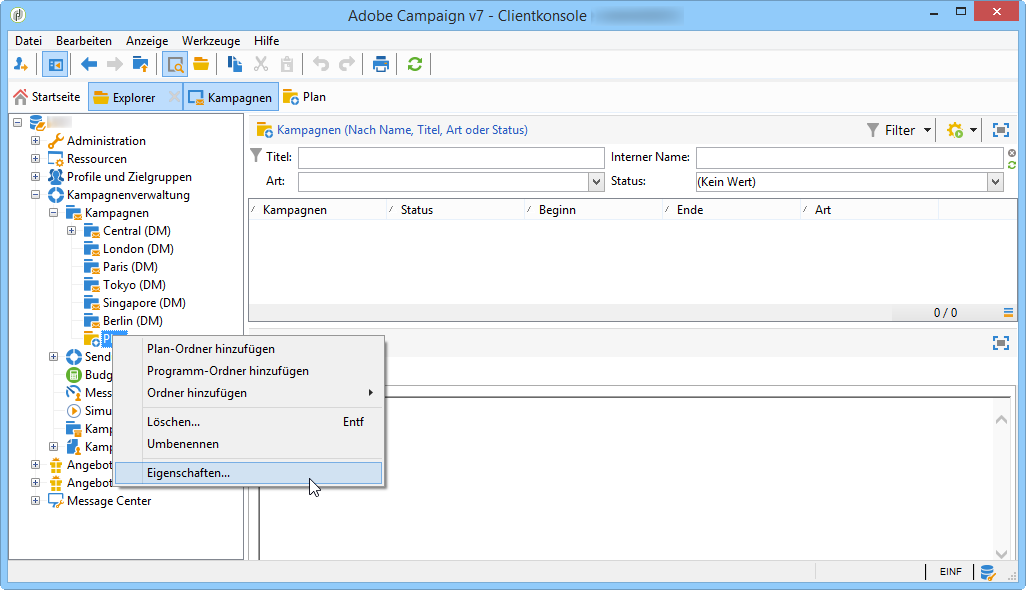Image resolution: width=1028 pixels, height=594 pixels.
Task: Select Eigenschaften... in context menu
Action: click(249, 473)
